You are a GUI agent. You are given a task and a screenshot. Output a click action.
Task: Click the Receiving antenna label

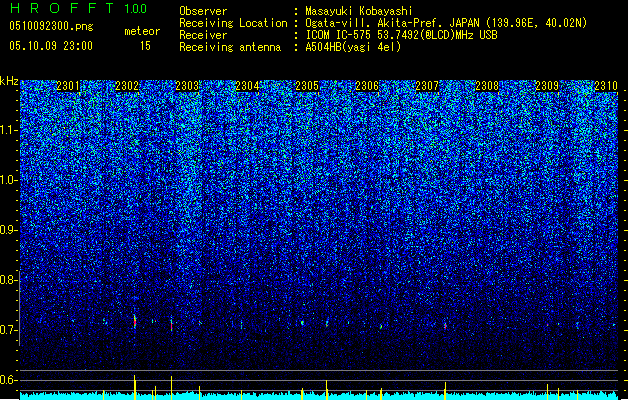230,47
